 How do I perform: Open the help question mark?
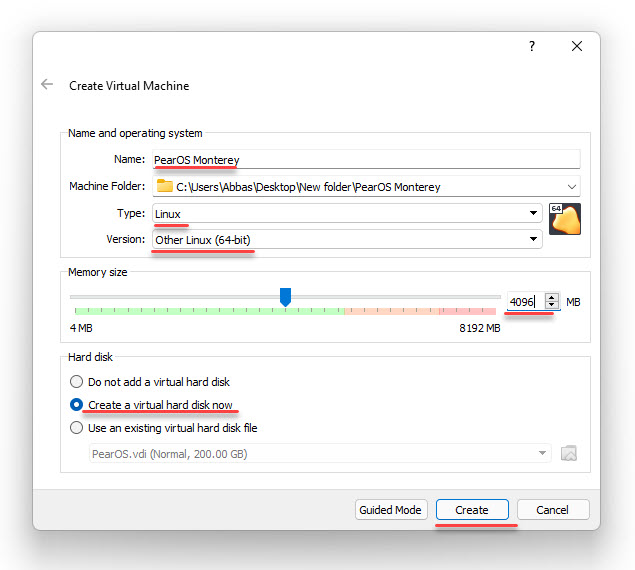pos(532,46)
